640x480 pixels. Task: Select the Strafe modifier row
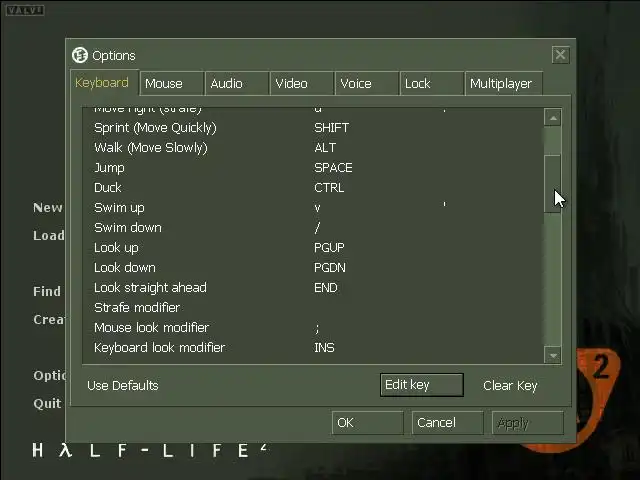pos(313,308)
